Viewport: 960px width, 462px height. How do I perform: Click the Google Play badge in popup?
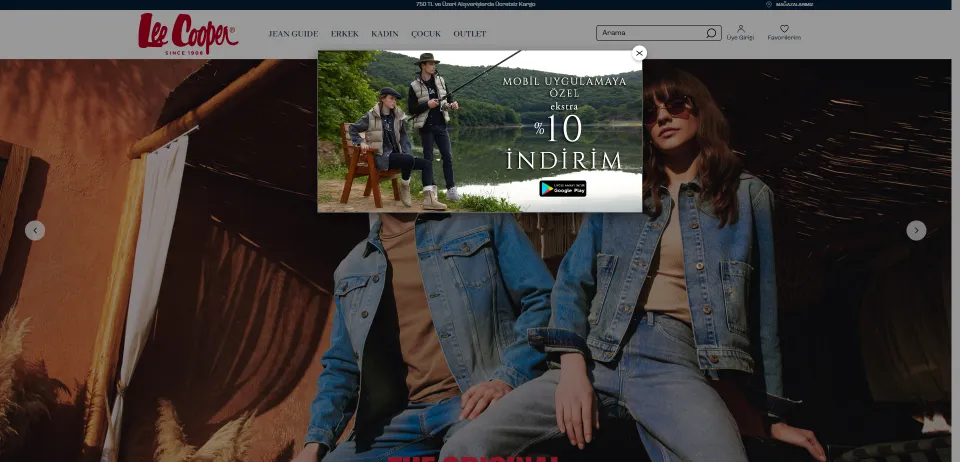tap(563, 188)
